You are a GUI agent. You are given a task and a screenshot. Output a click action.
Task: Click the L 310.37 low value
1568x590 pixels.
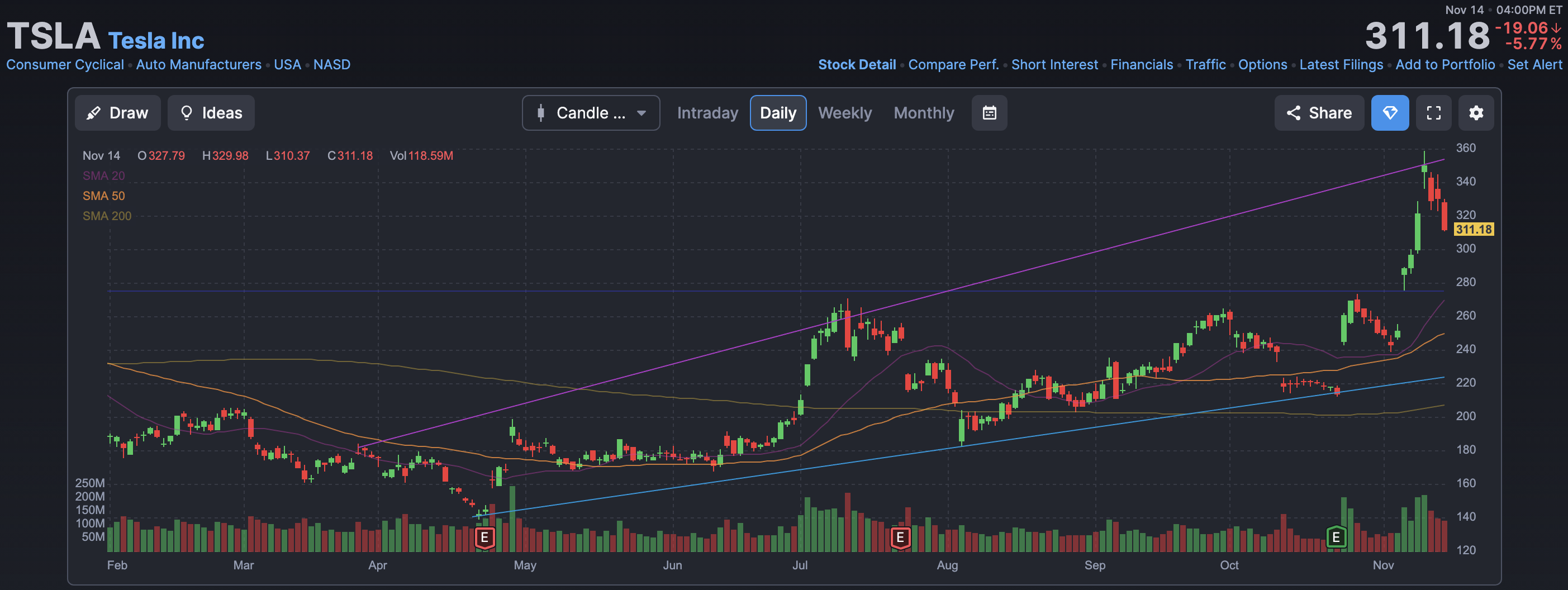(288, 156)
